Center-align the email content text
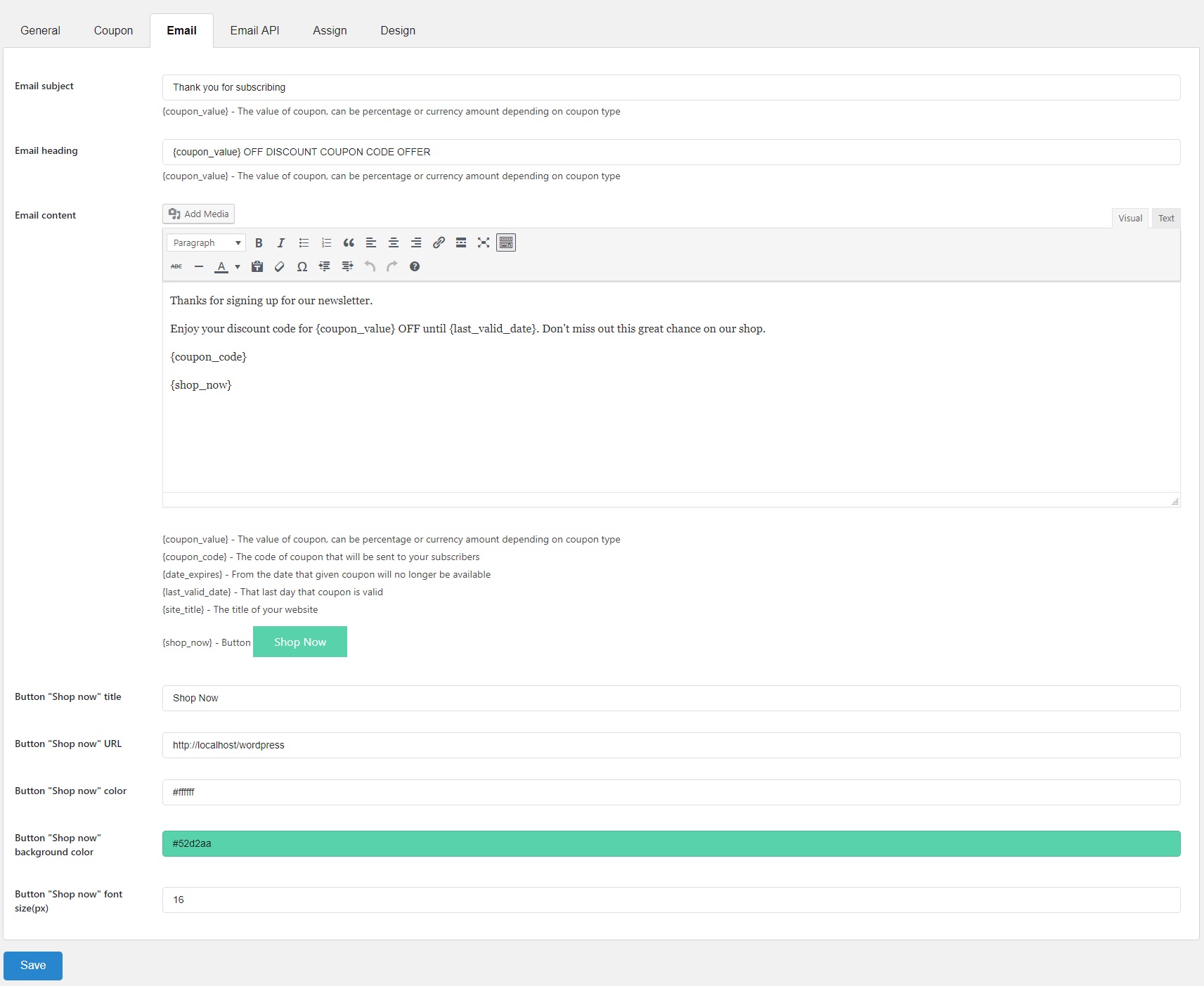Screen dimensions: 1204x986 394,243
